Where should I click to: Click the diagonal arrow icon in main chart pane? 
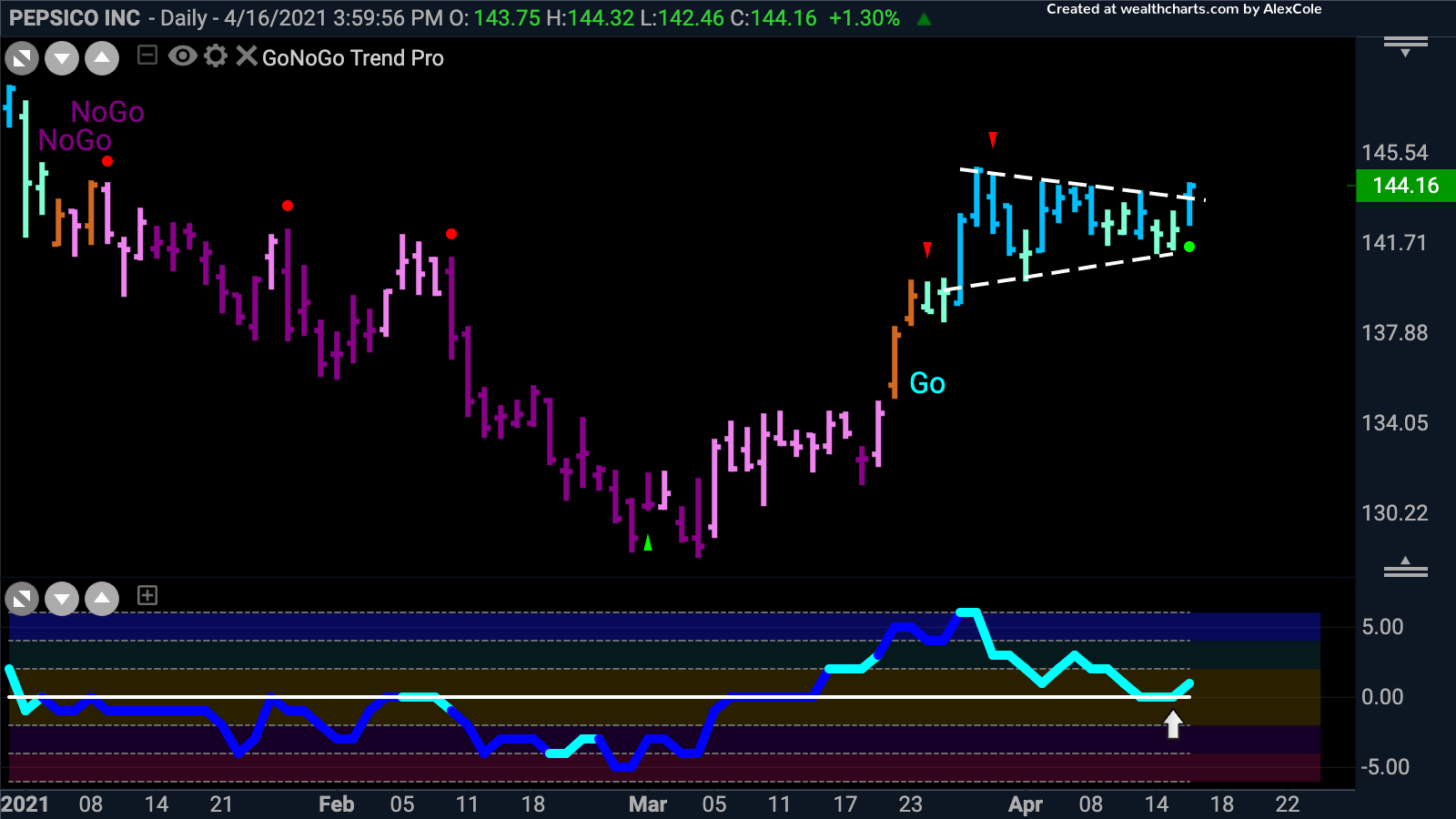22,60
